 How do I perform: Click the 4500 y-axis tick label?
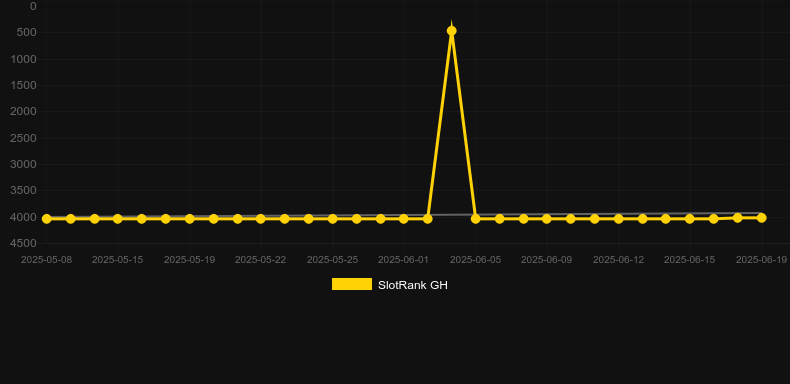(x=24, y=243)
